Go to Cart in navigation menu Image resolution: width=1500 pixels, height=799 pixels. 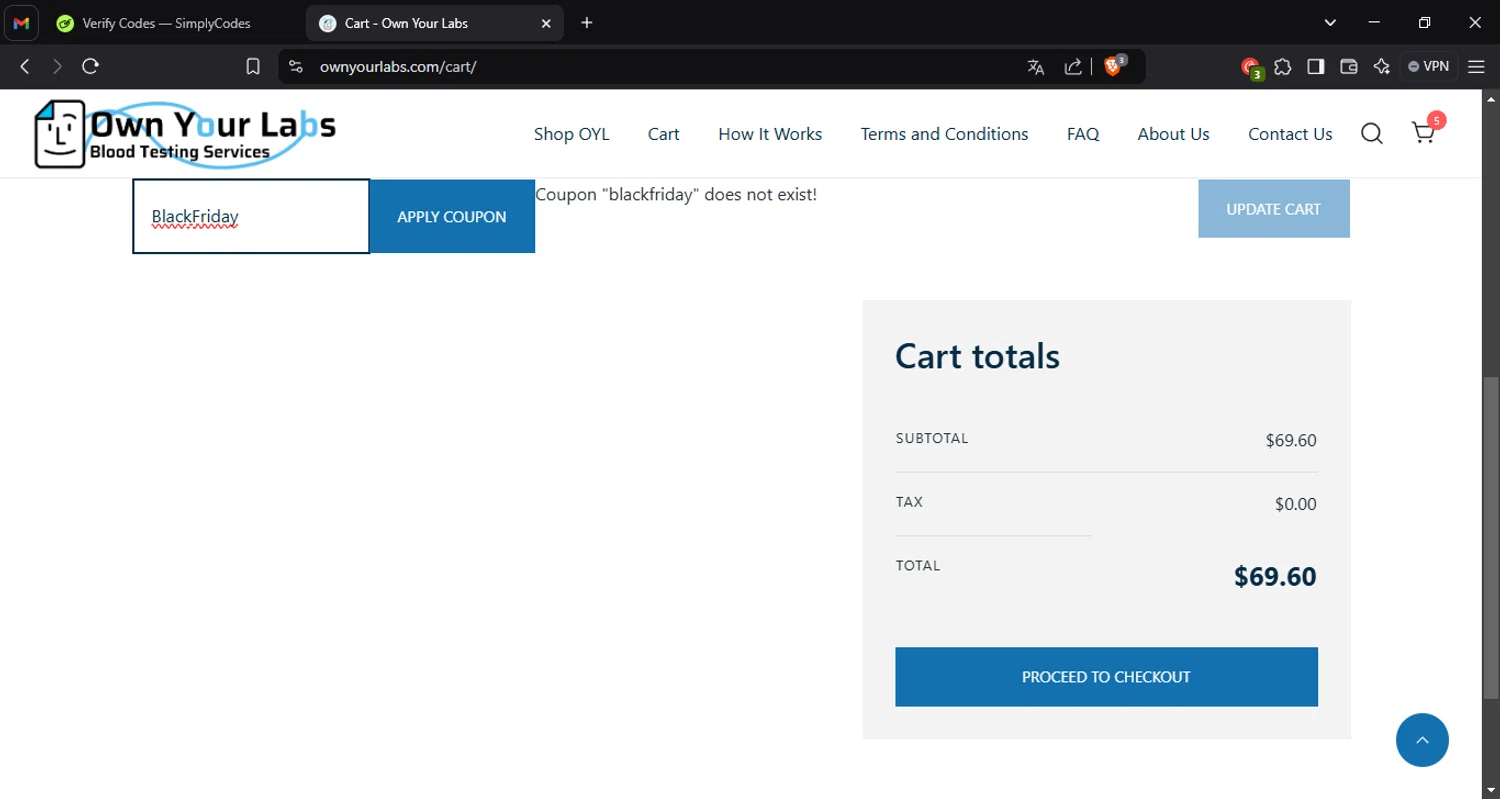663,134
